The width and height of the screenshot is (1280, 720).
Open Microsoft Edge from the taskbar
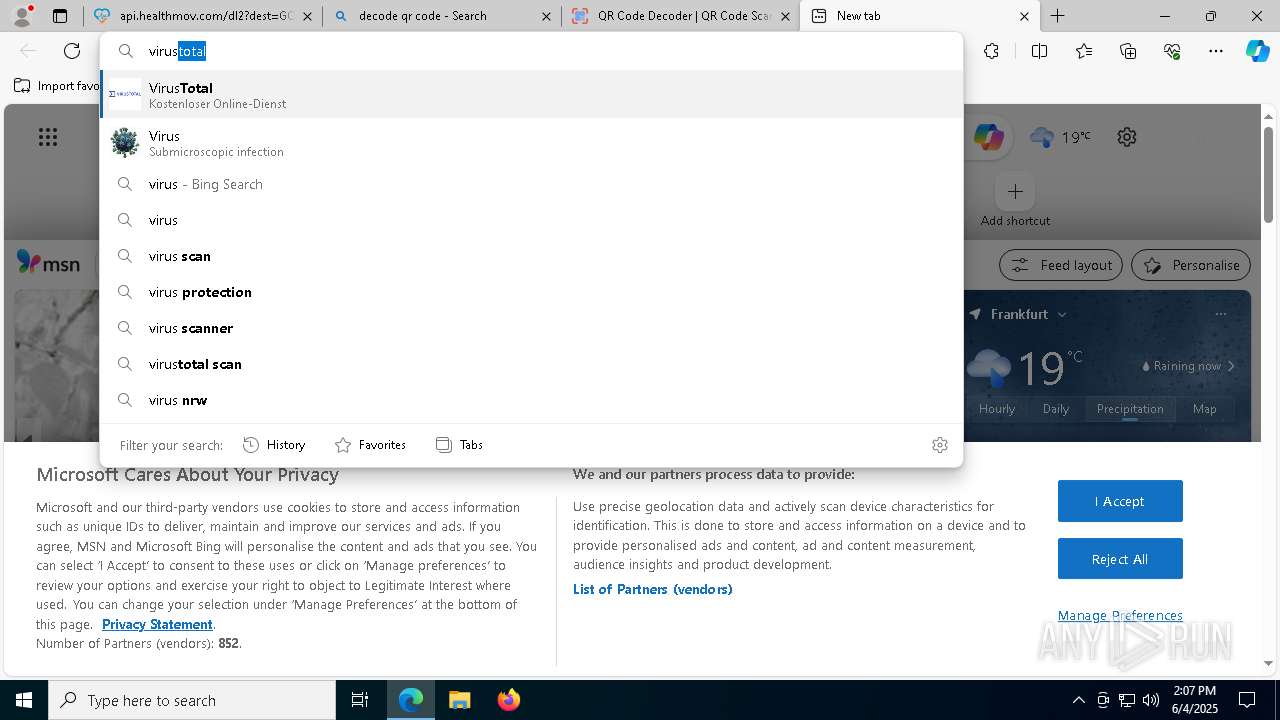[411, 700]
